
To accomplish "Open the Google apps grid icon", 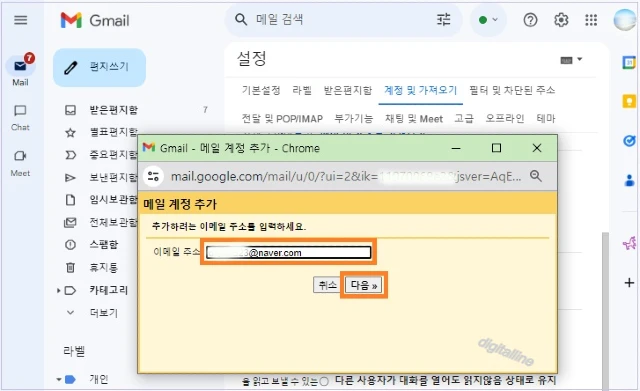I will pos(591,20).
